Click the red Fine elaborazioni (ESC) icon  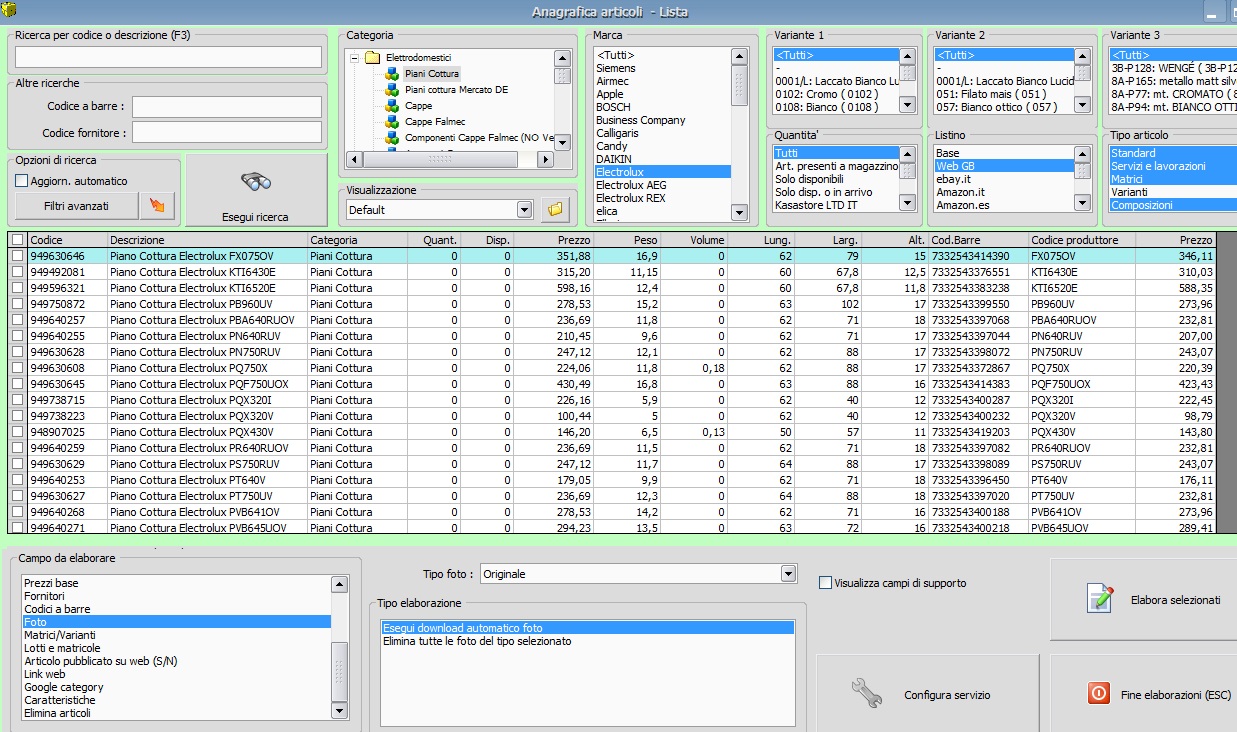click(x=1097, y=693)
